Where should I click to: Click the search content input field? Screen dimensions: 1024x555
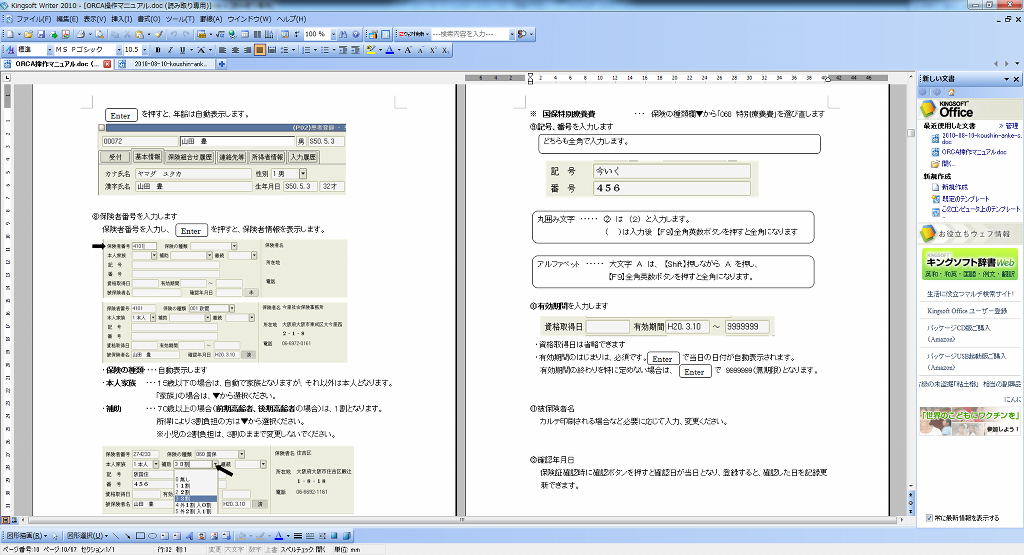point(470,34)
